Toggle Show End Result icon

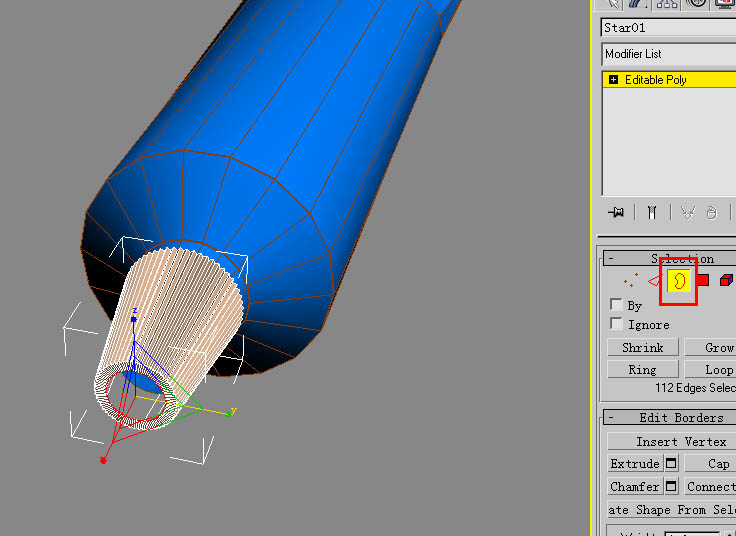[652, 213]
